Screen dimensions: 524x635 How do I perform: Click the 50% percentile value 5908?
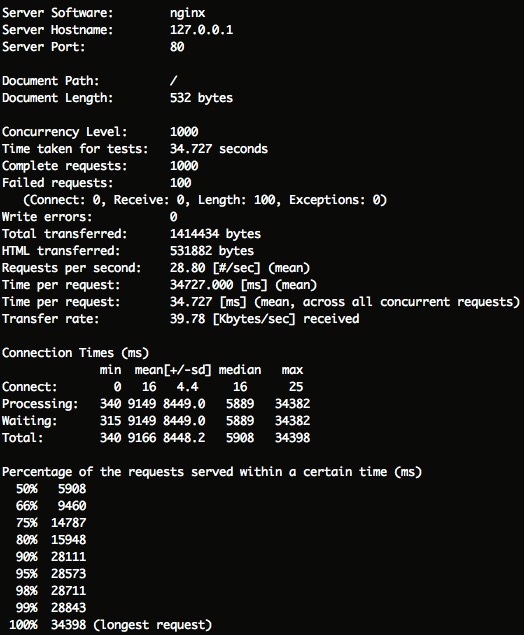(x=72, y=489)
